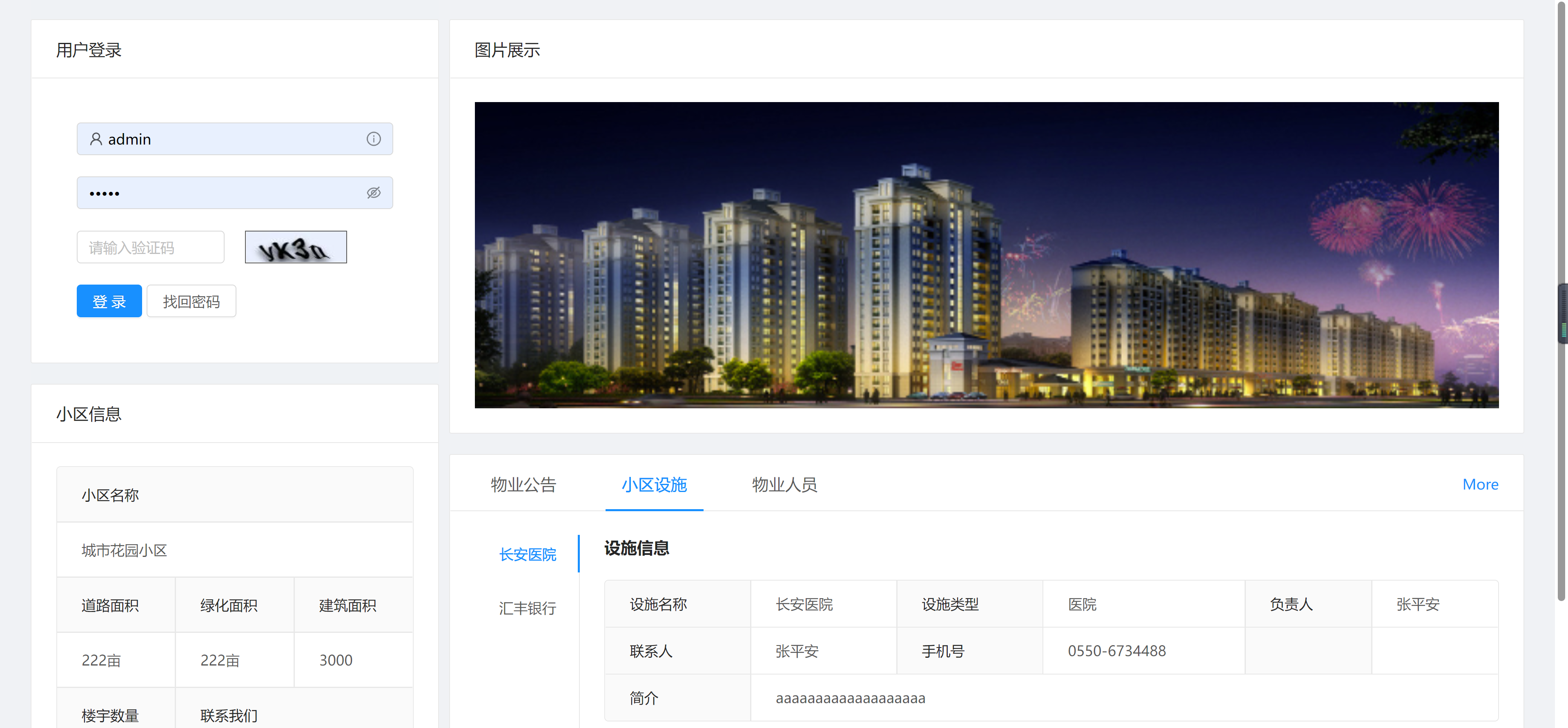Image resolution: width=1568 pixels, height=728 pixels.
Task: Click the 找回密码 button
Action: tap(191, 301)
